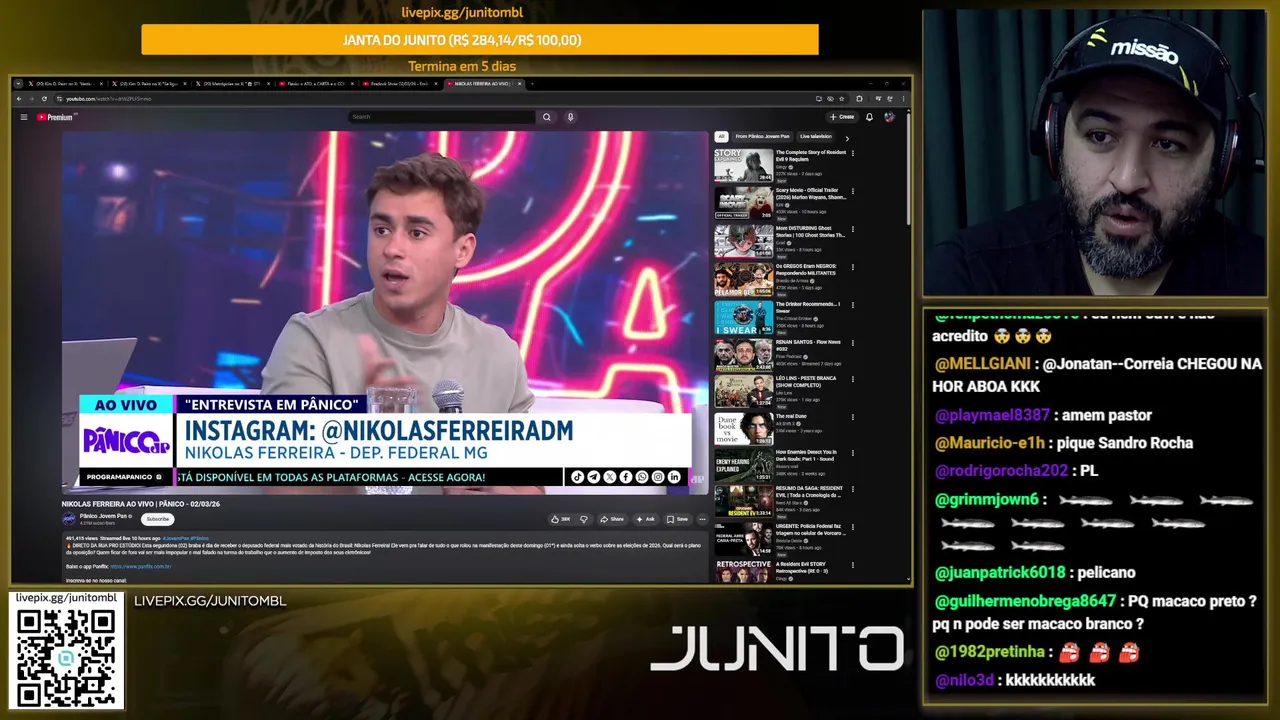This screenshot has width=1280, height=720.
Task: Open options for 'Os GREGOS Eram Negros' video
Action: pyautogui.click(x=853, y=267)
